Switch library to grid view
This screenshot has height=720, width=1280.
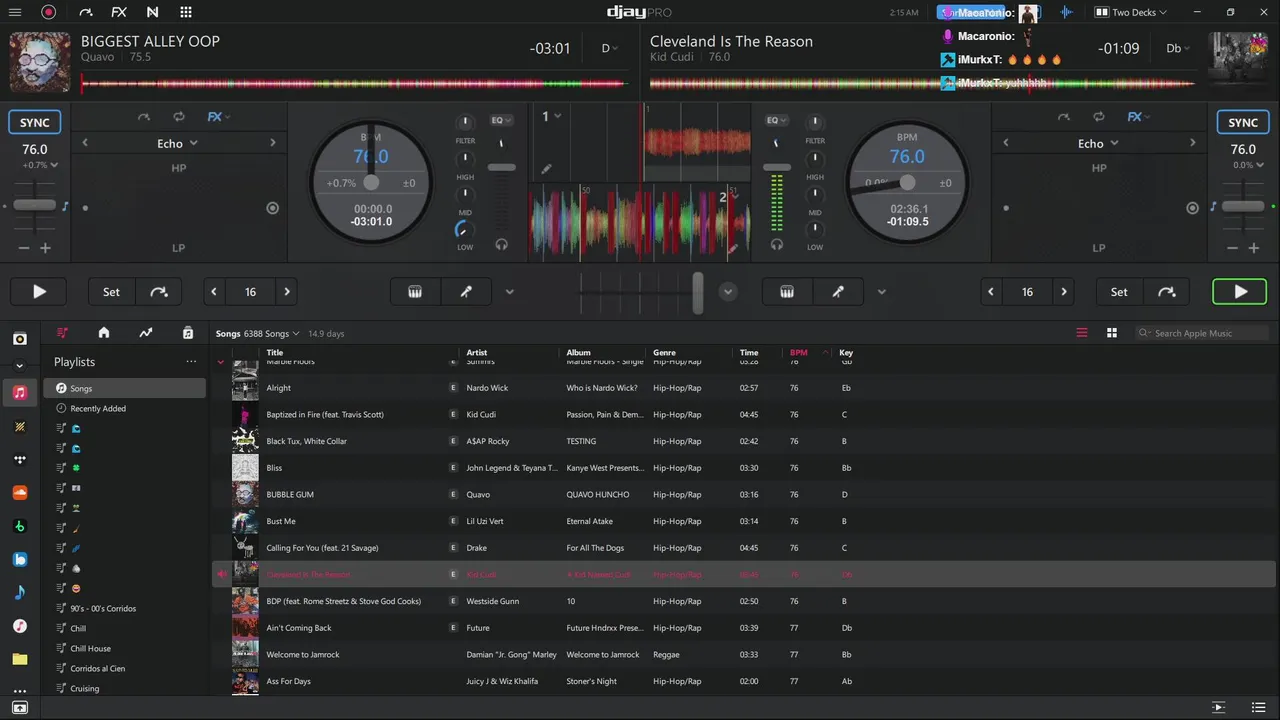[1111, 333]
